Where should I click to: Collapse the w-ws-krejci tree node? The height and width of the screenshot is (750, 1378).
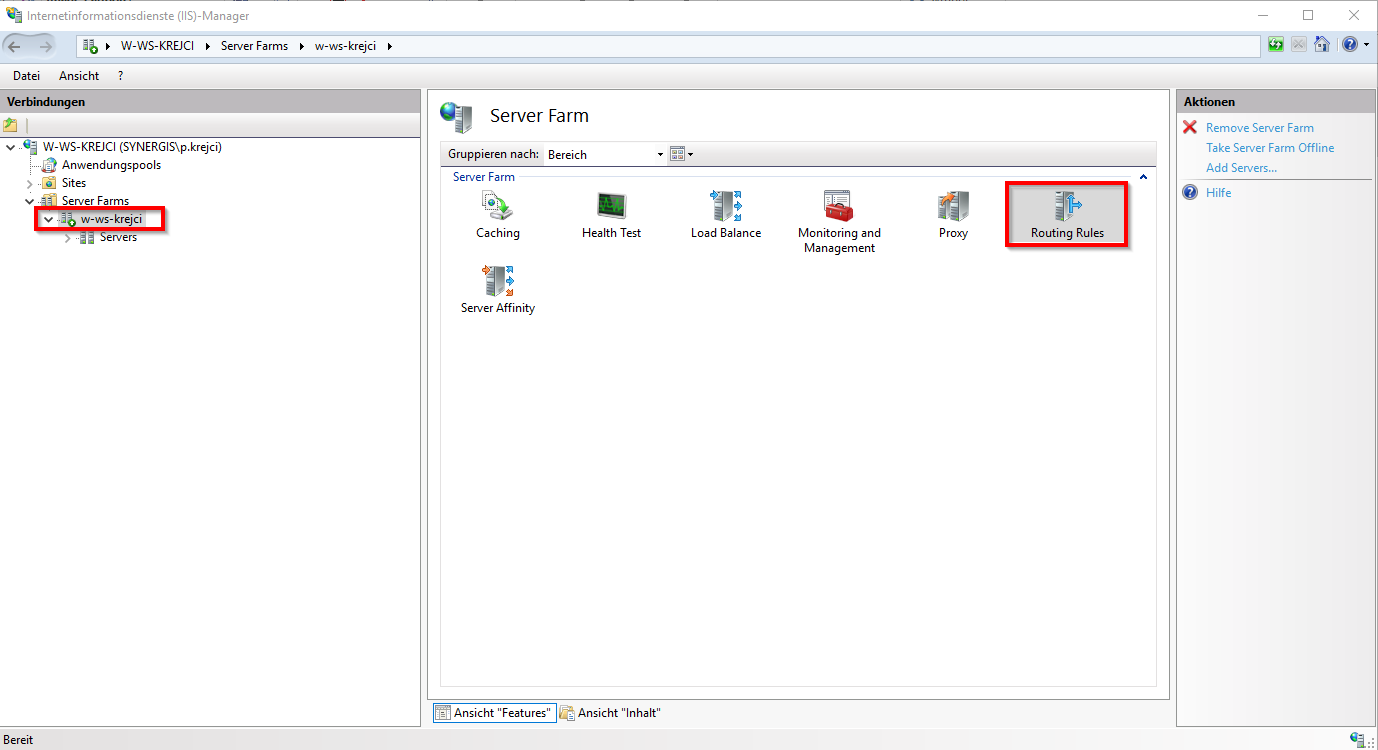[47, 218]
